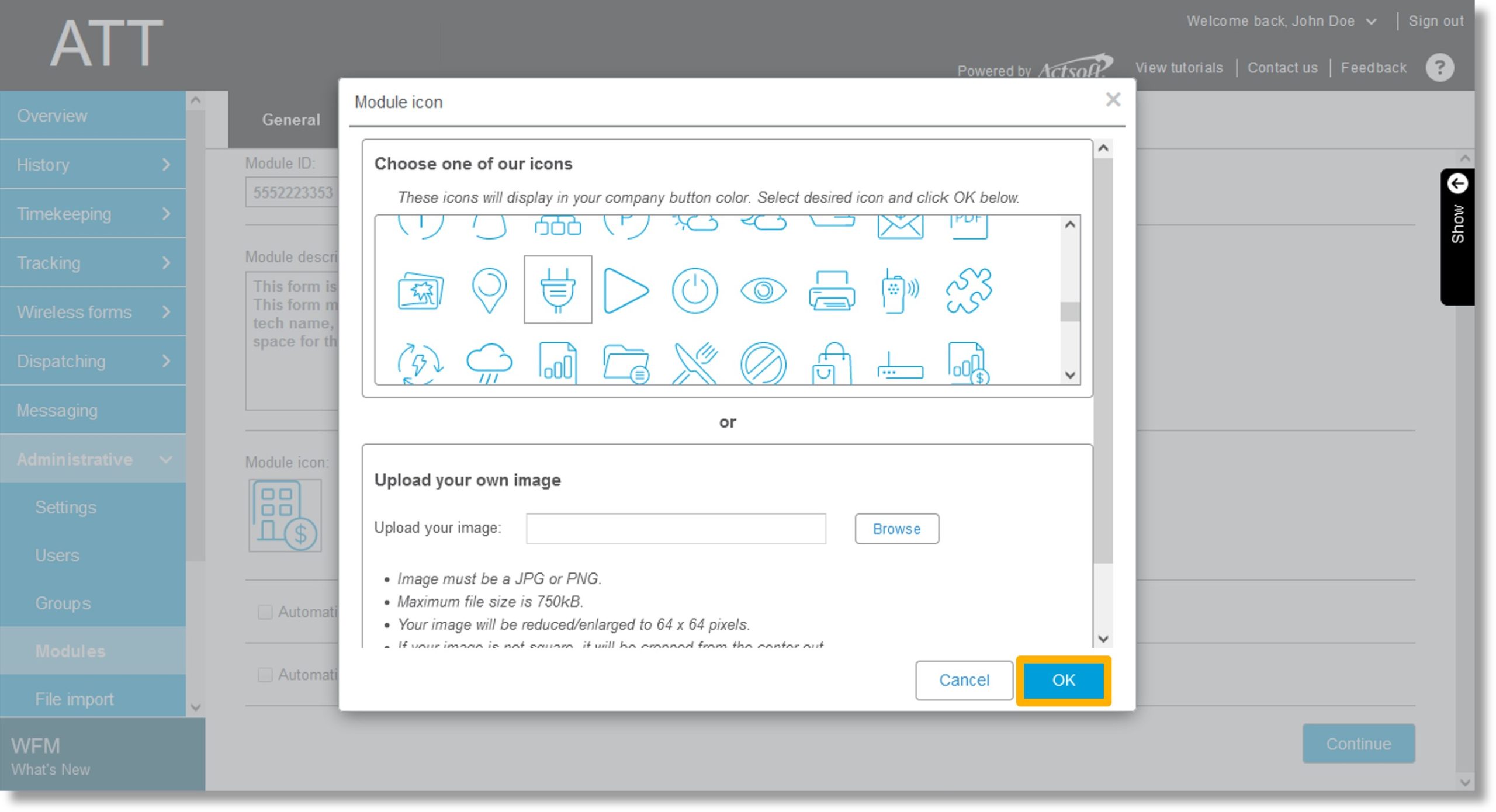
Task: Select the org chart hierarchy icon
Action: coord(557,225)
